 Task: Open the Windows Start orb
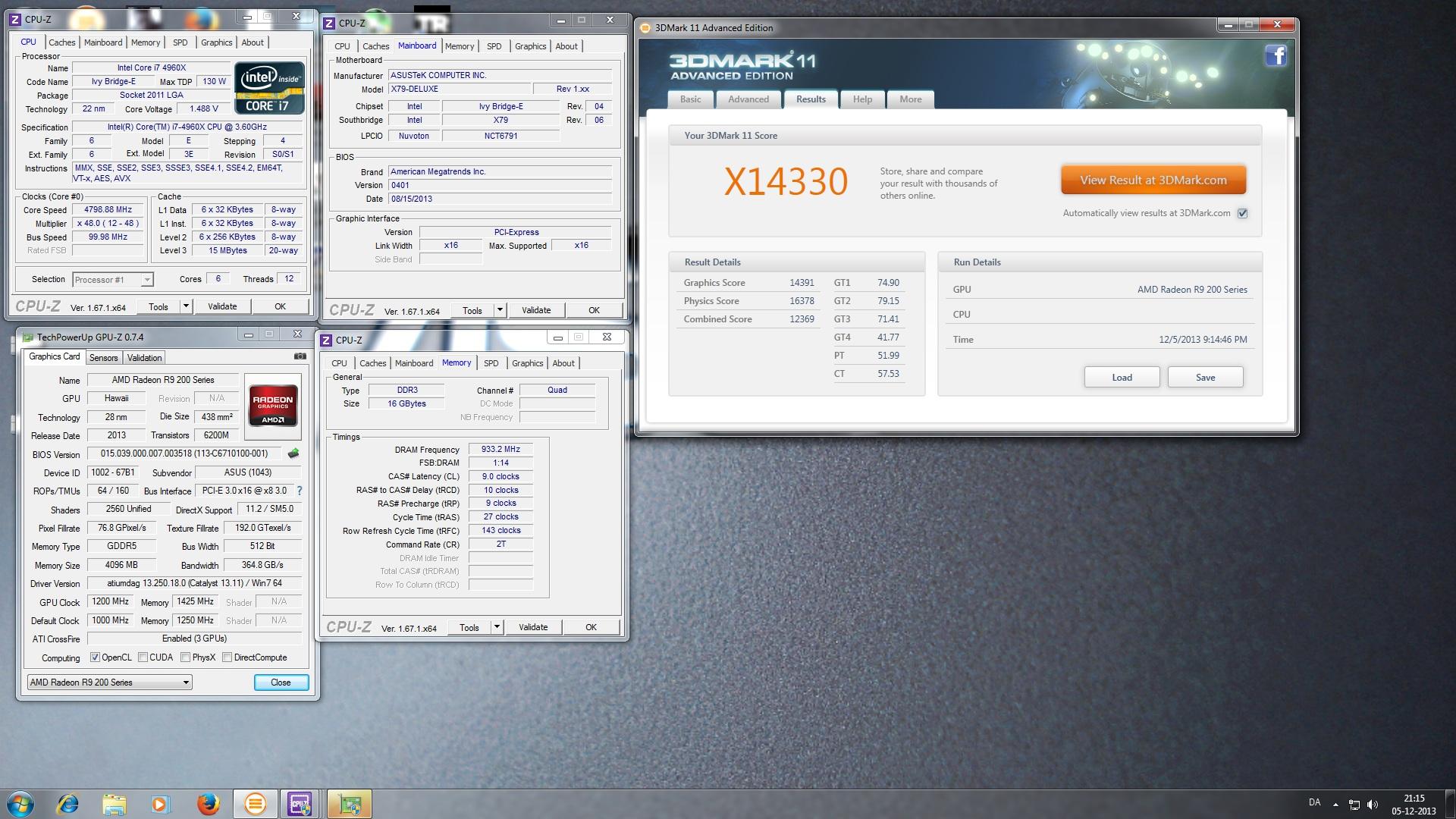pos(20,804)
